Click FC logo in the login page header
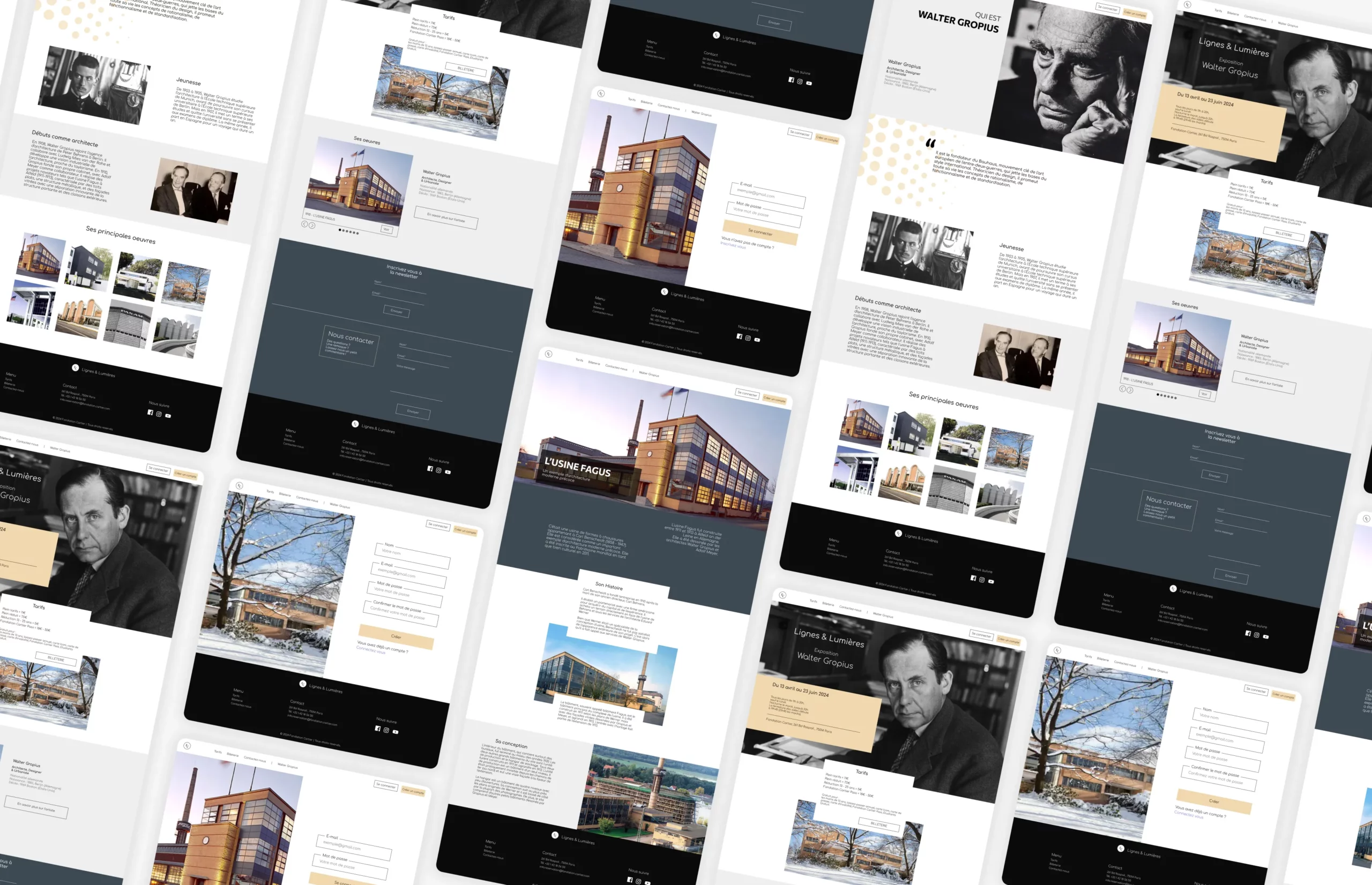 (x=601, y=93)
